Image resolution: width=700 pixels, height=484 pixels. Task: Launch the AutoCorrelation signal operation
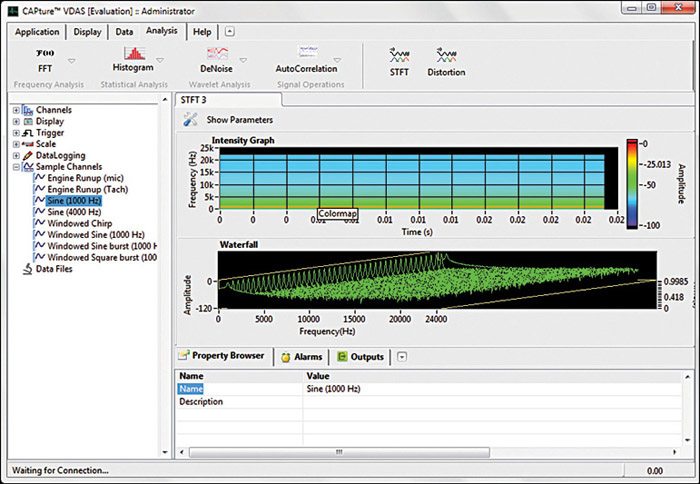pos(306,58)
